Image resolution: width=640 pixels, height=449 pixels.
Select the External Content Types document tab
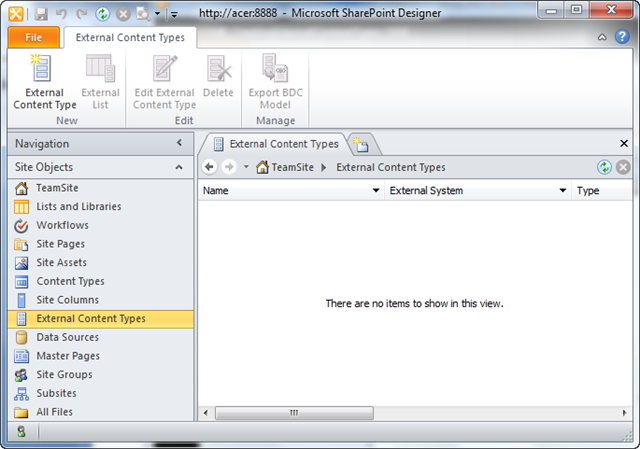276,144
